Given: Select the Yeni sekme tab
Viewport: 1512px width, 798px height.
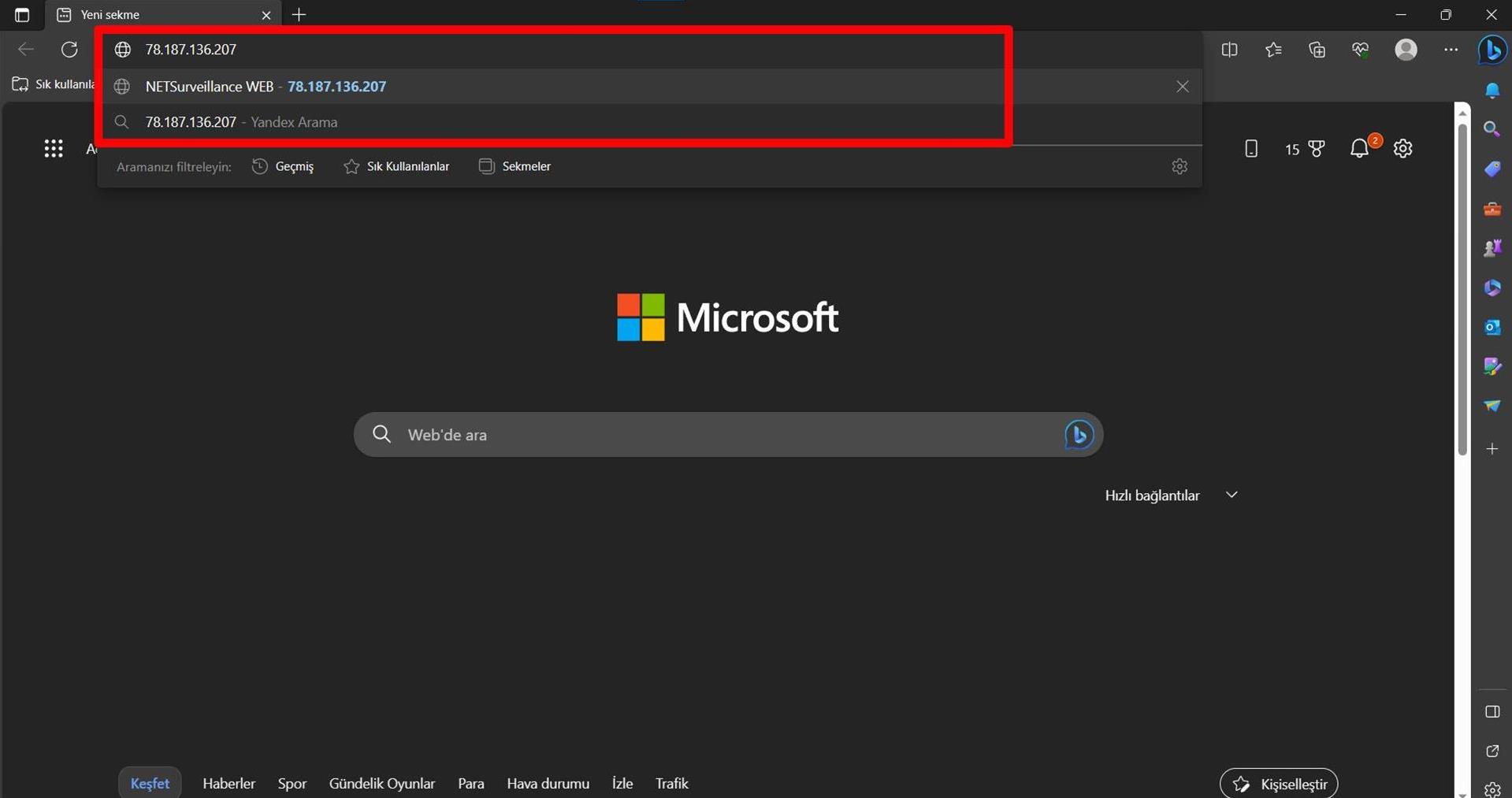Looking at the screenshot, I should click(164, 15).
